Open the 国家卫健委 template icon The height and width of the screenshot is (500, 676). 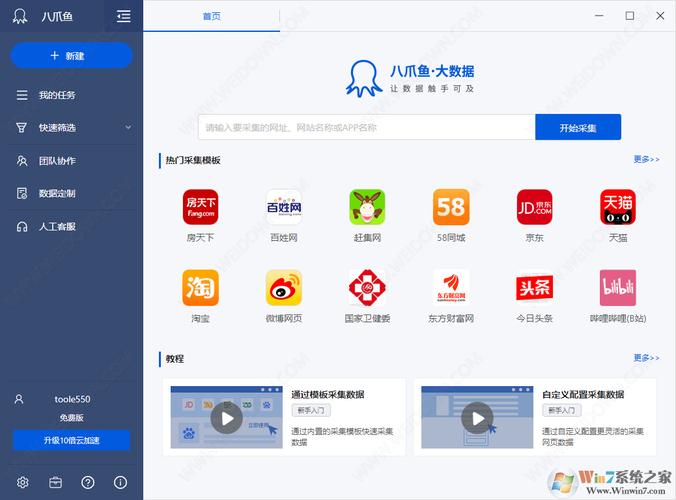pyautogui.click(x=367, y=288)
